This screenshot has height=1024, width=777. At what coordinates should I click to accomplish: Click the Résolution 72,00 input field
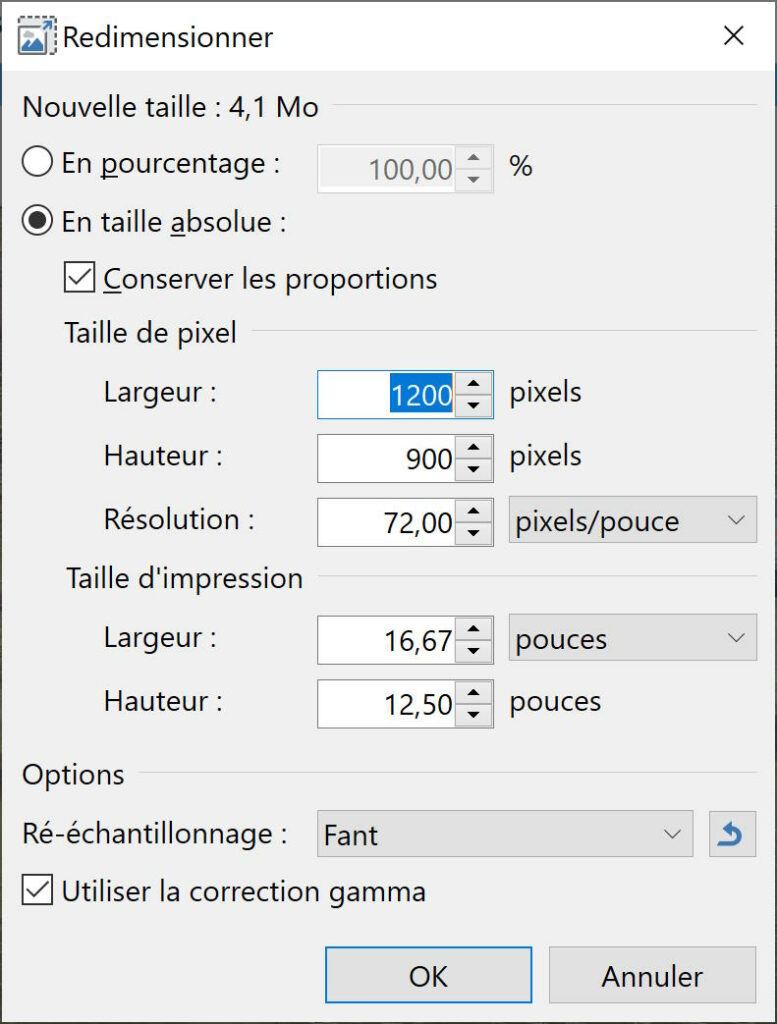(x=387, y=522)
